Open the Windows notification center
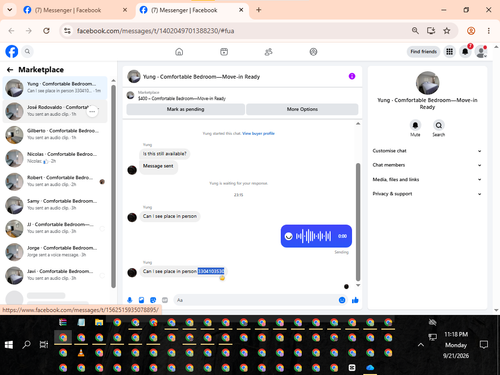The image size is (500, 375). [x=483, y=345]
